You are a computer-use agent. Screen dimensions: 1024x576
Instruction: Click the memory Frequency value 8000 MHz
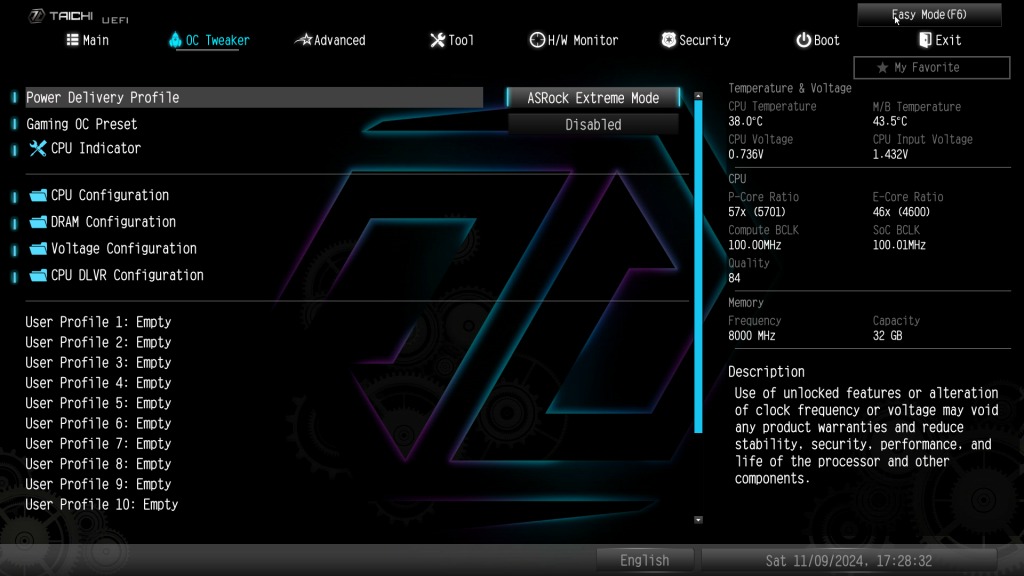pyautogui.click(x=752, y=336)
